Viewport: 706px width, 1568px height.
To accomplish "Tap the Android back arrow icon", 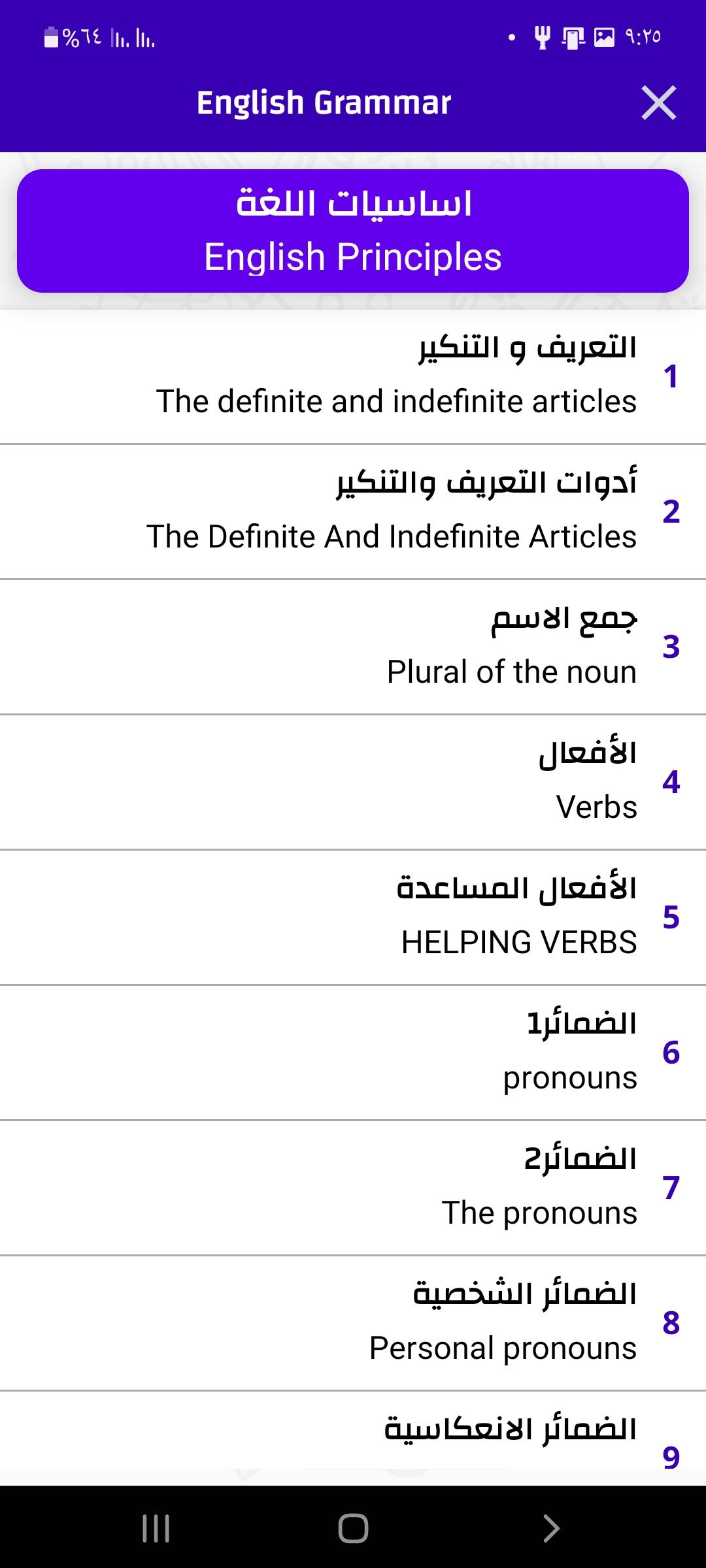I will 551,1528.
